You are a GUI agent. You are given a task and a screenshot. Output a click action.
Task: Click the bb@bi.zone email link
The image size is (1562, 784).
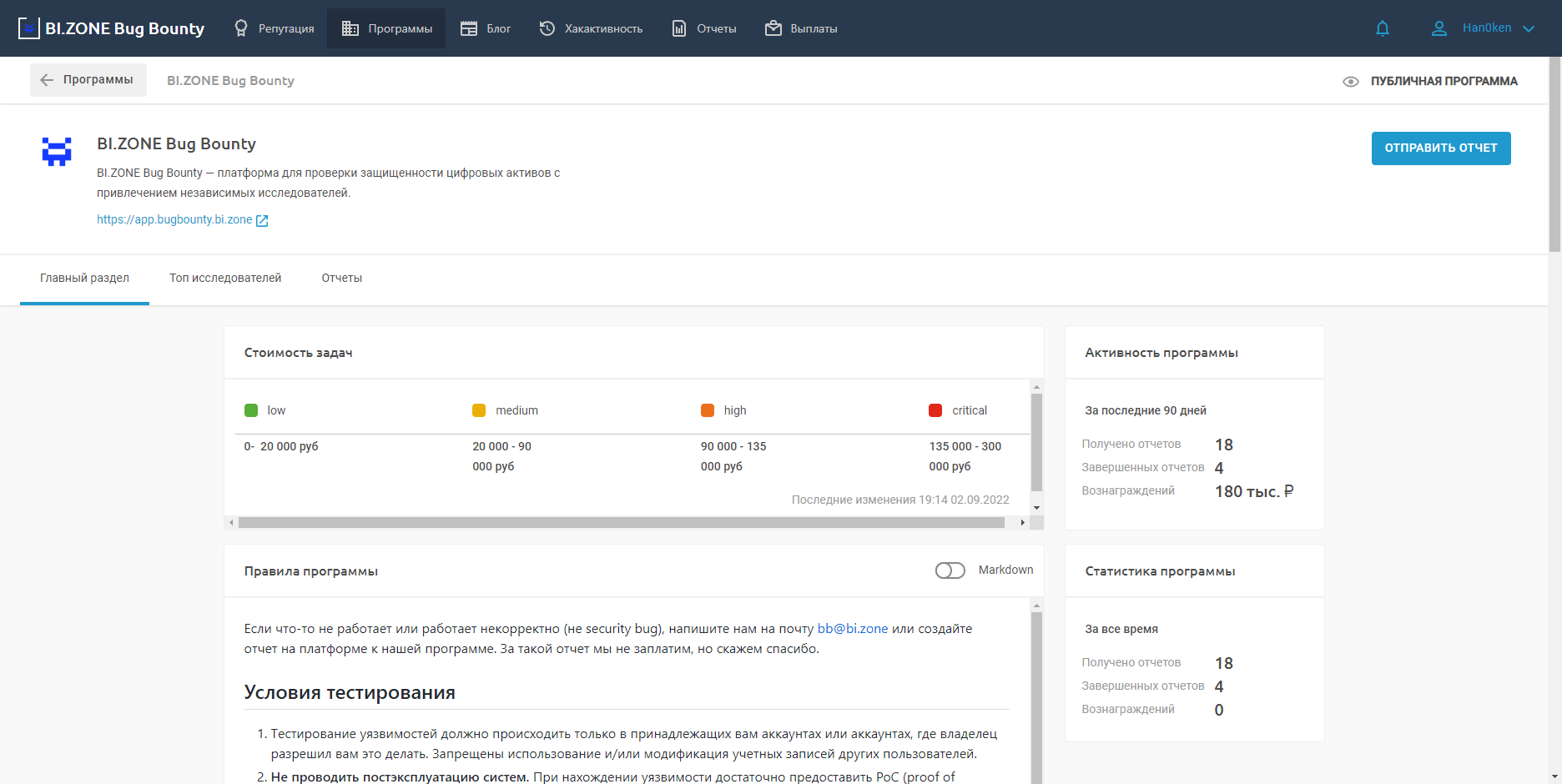click(852, 629)
